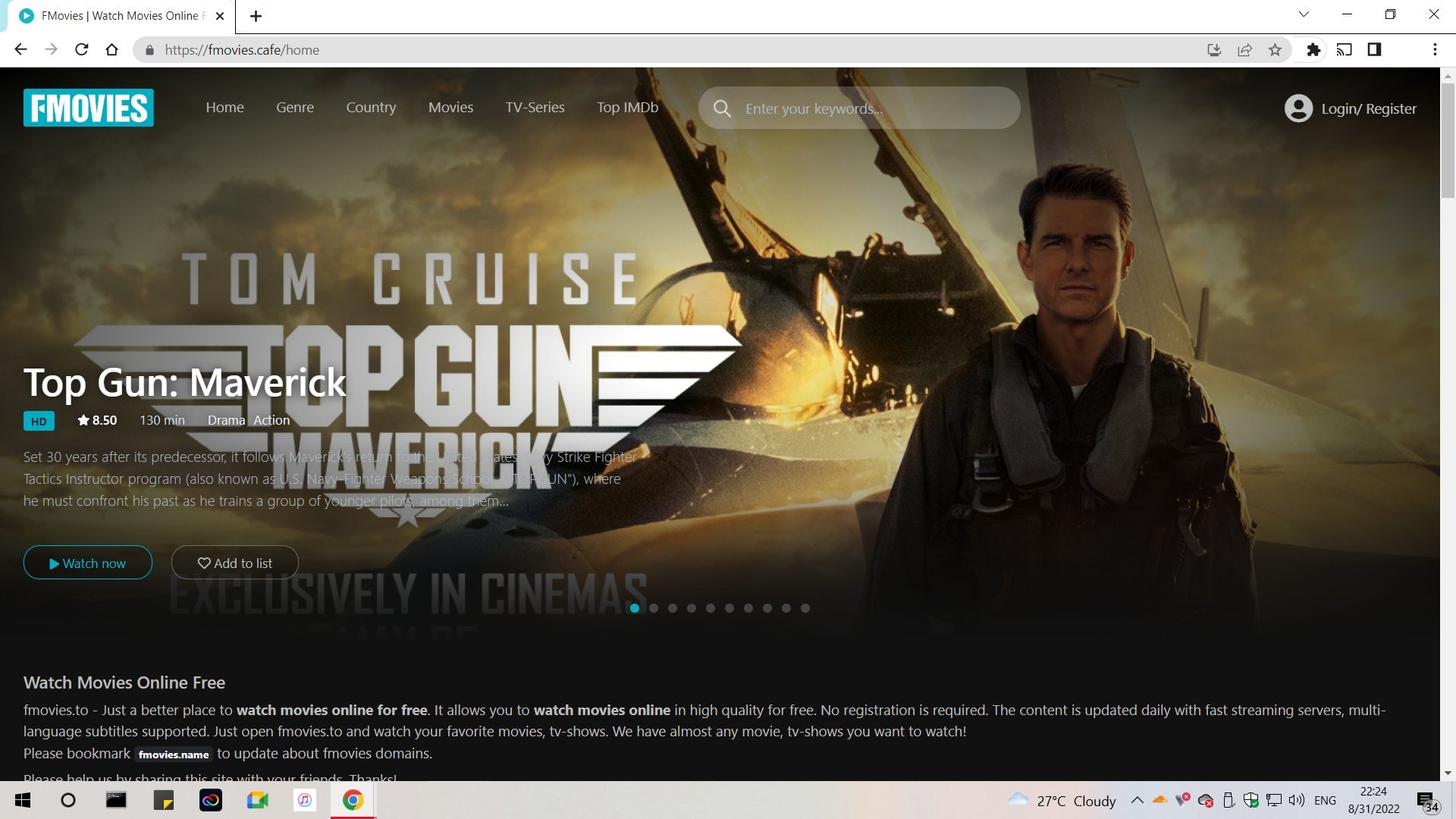Select the eighth carousel dot
This screenshot has width=1456, height=819.
coord(767,608)
